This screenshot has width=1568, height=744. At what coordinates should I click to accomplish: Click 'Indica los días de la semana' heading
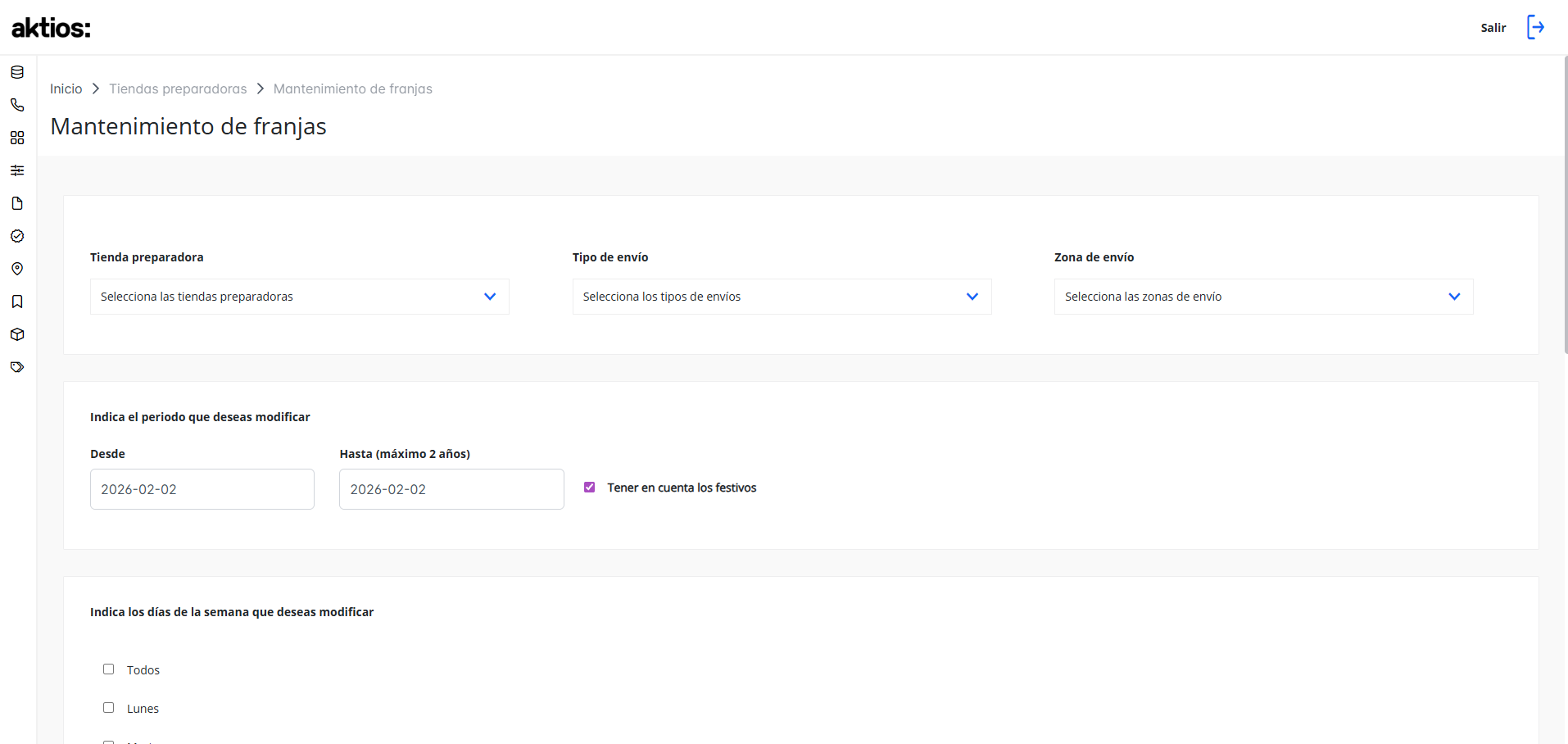[x=232, y=612]
